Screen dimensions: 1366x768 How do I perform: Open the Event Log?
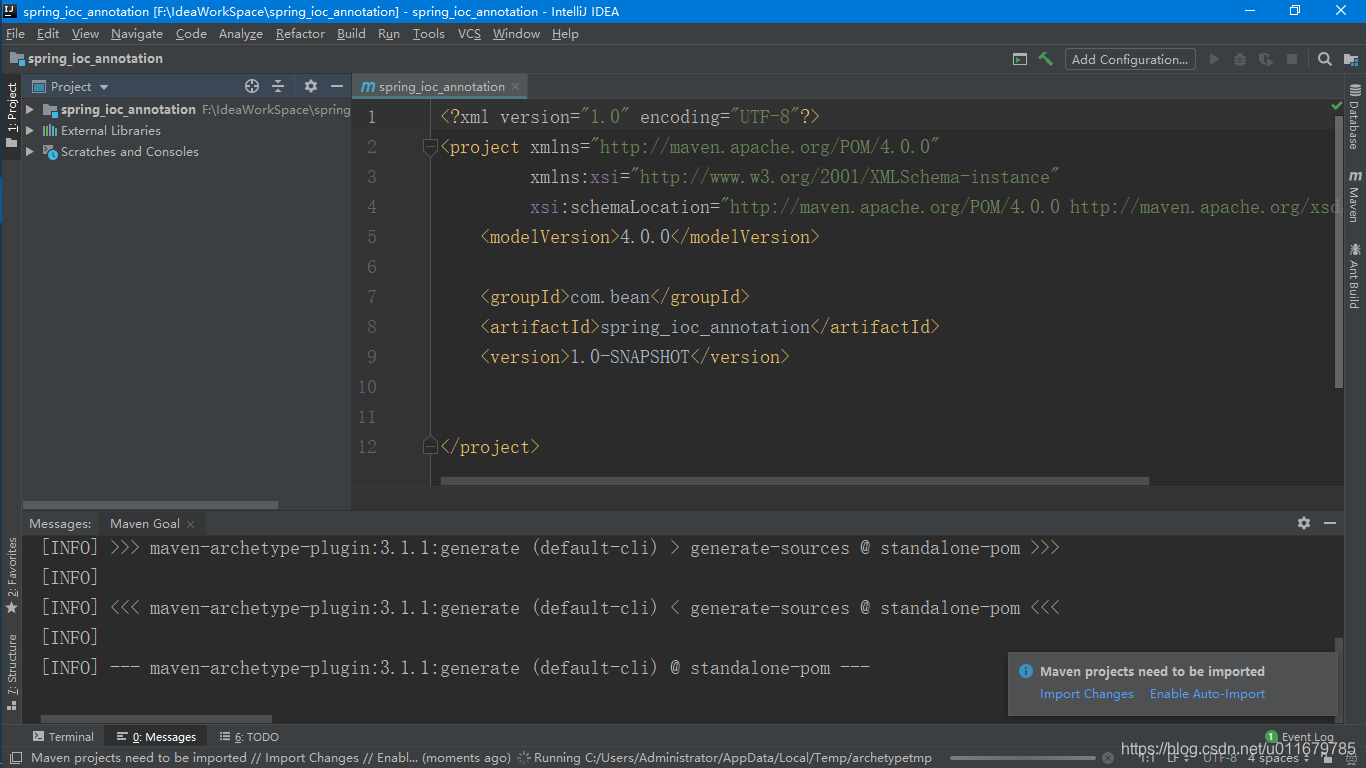coord(1299,737)
